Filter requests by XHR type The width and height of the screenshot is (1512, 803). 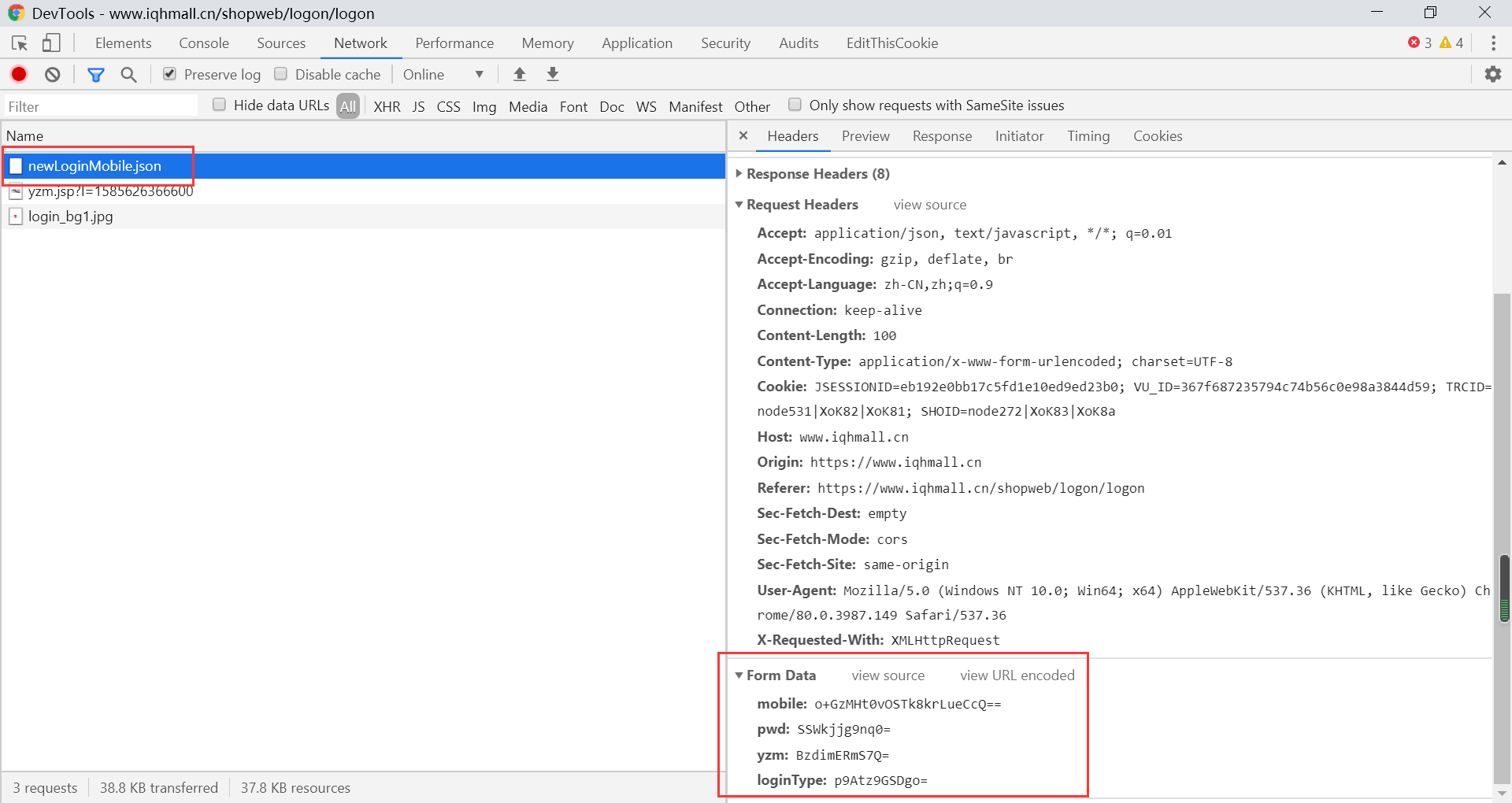point(387,106)
